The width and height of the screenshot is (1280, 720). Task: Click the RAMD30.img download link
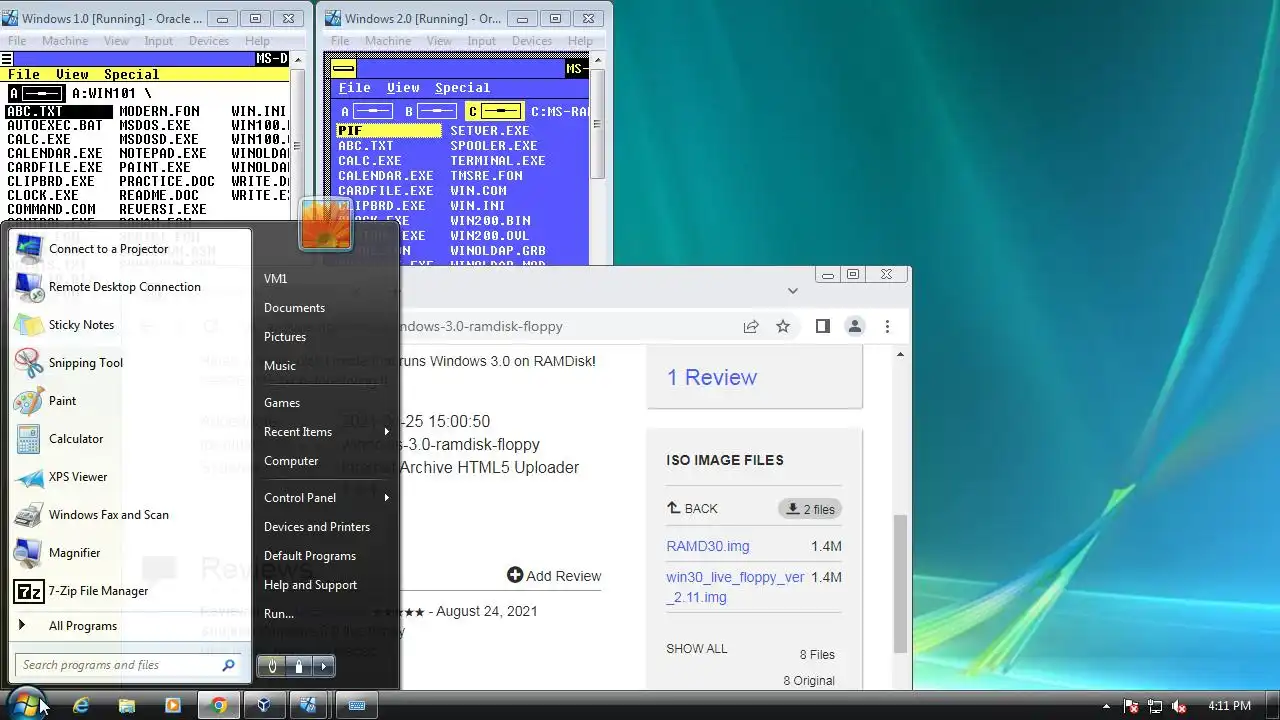(708, 546)
